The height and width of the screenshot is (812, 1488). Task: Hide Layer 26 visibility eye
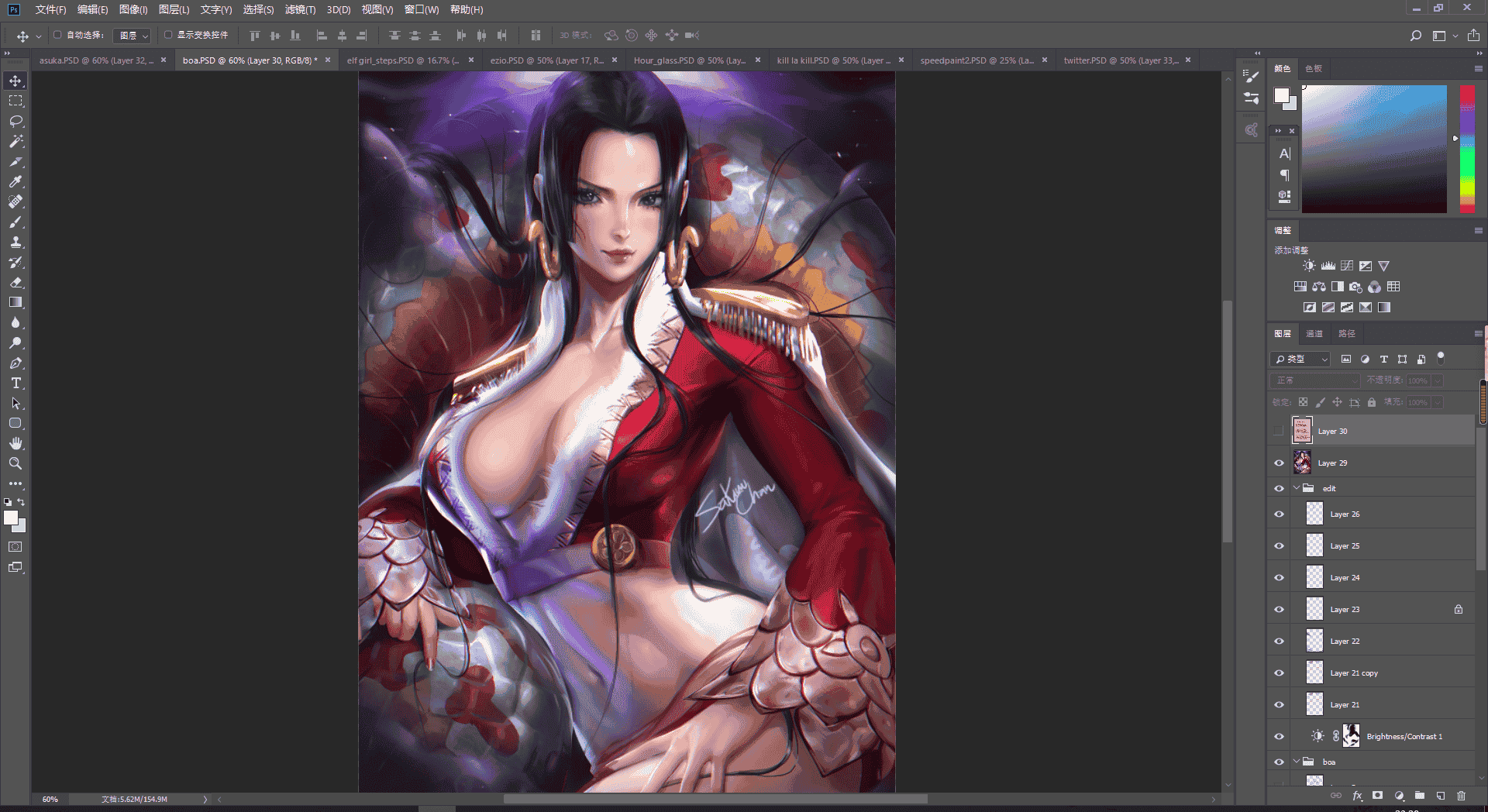(x=1279, y=514)
